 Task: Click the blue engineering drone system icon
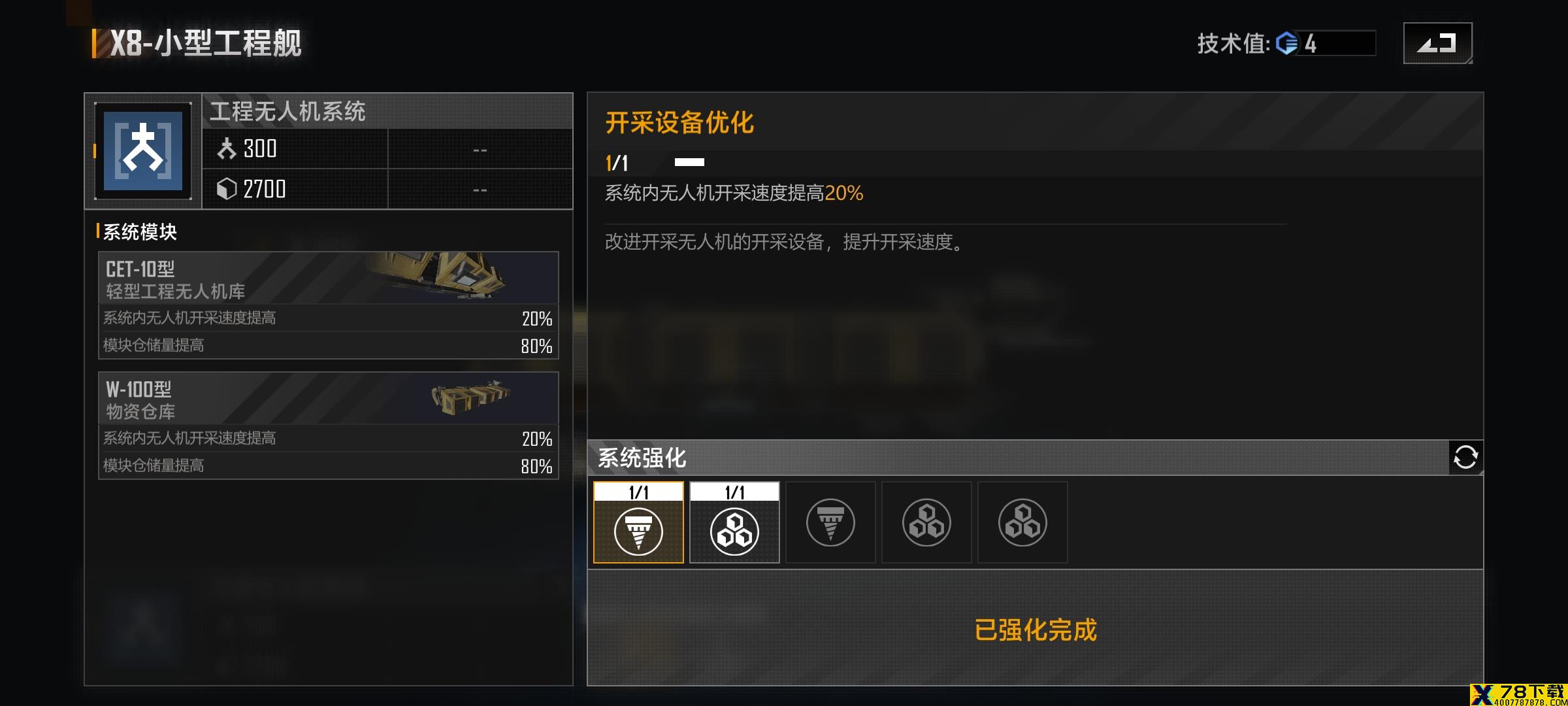pos(143,151)
